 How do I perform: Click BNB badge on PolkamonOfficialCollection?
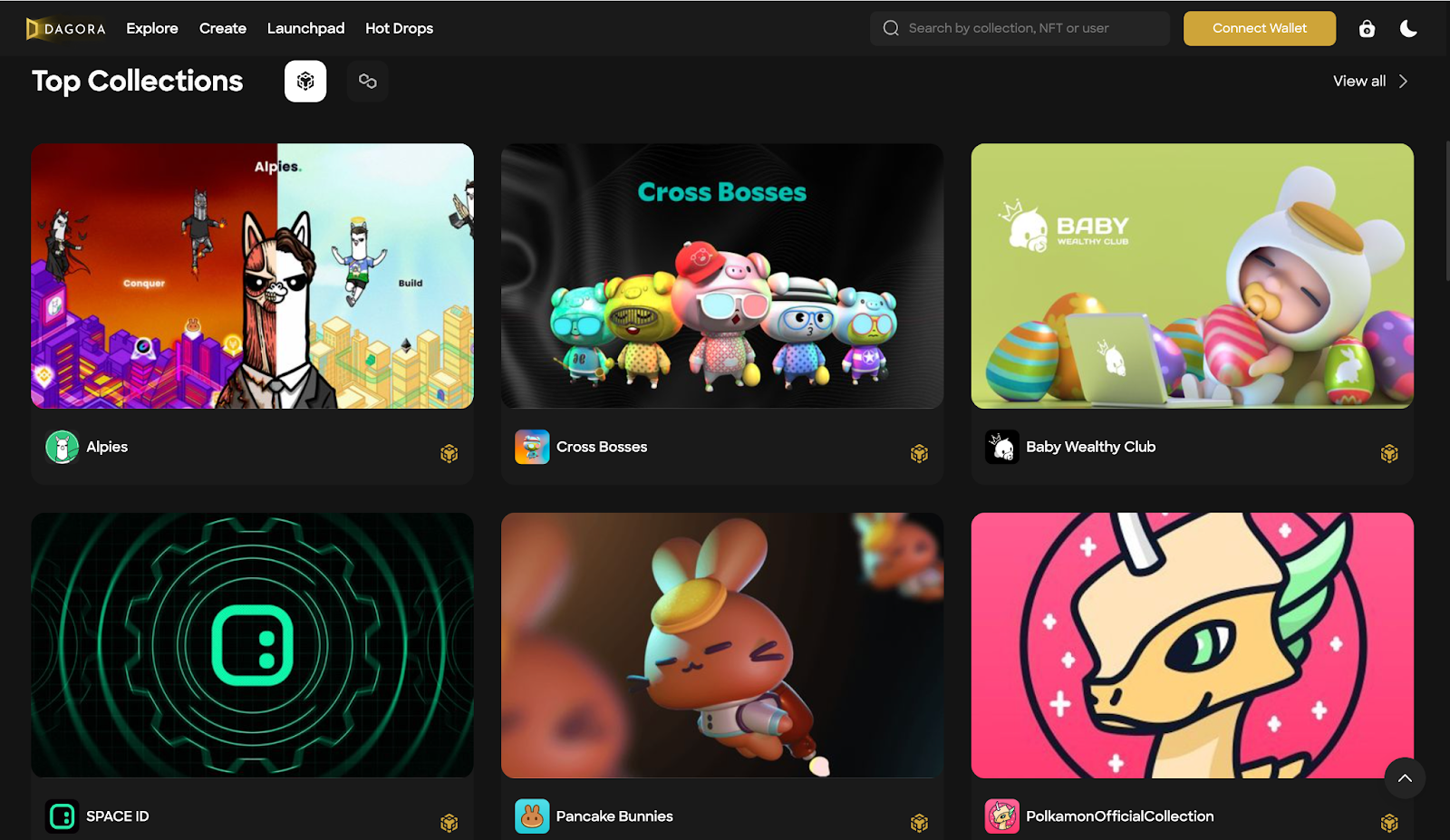[1389, 823]
